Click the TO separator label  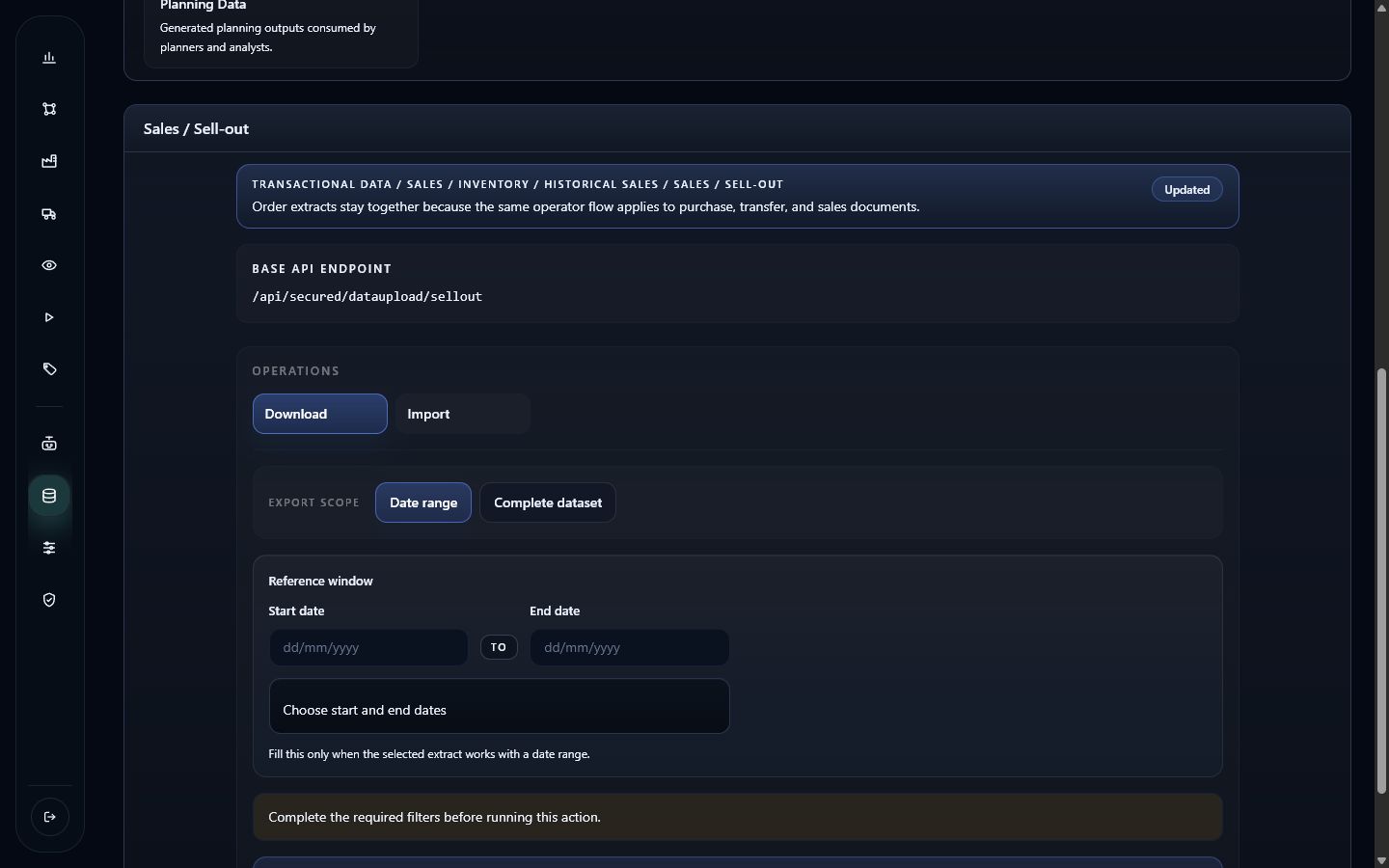[x=499, y=647]
